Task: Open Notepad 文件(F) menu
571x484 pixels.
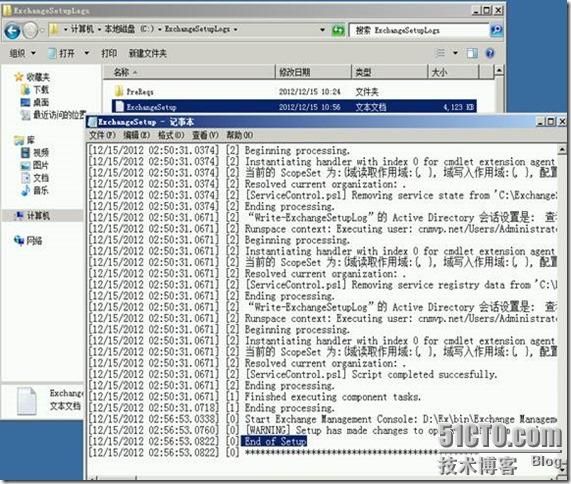Action: (x=102, y=135)
